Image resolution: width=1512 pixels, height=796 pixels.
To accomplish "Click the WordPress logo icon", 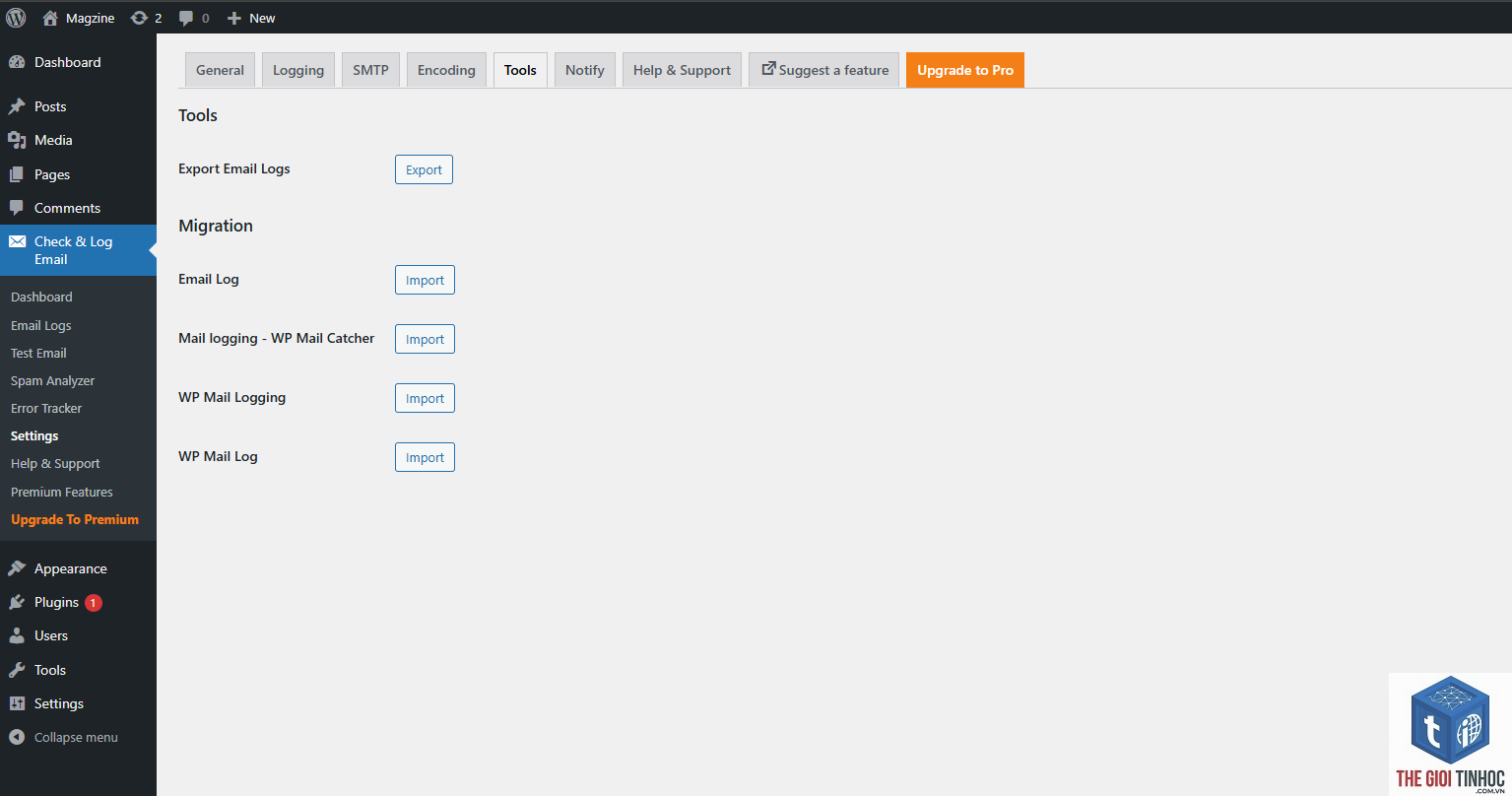I will click(x=16, y=18).
